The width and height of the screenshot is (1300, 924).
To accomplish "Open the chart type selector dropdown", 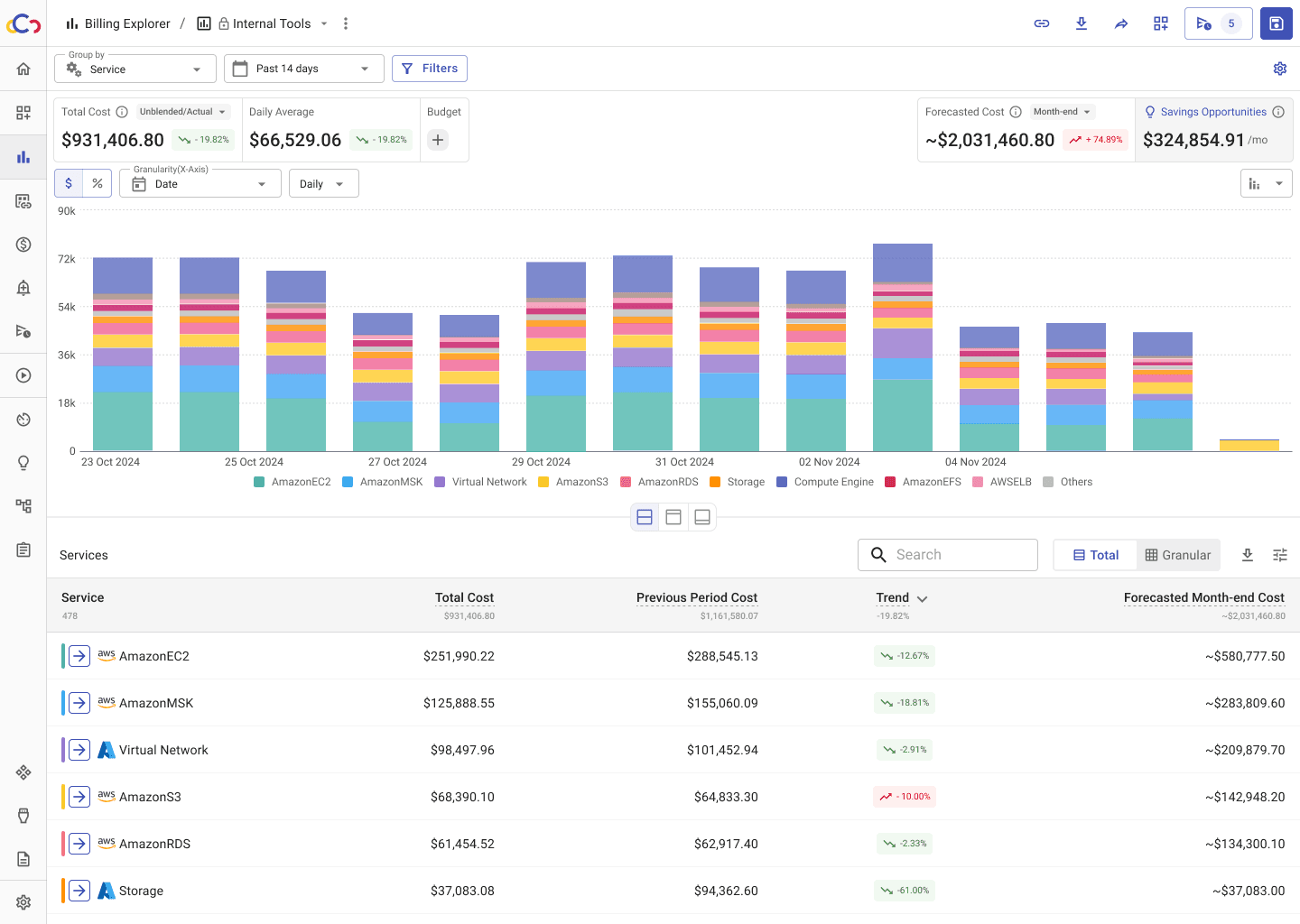I will point(1267,183).
